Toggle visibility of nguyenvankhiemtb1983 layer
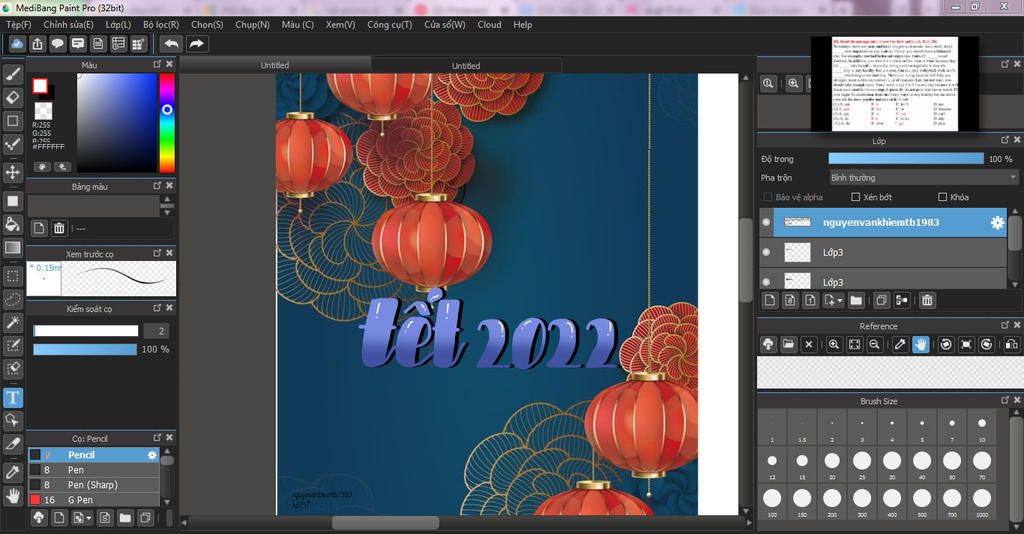The width and height of the screenshot is (1024, 534). tap(766, 222)
